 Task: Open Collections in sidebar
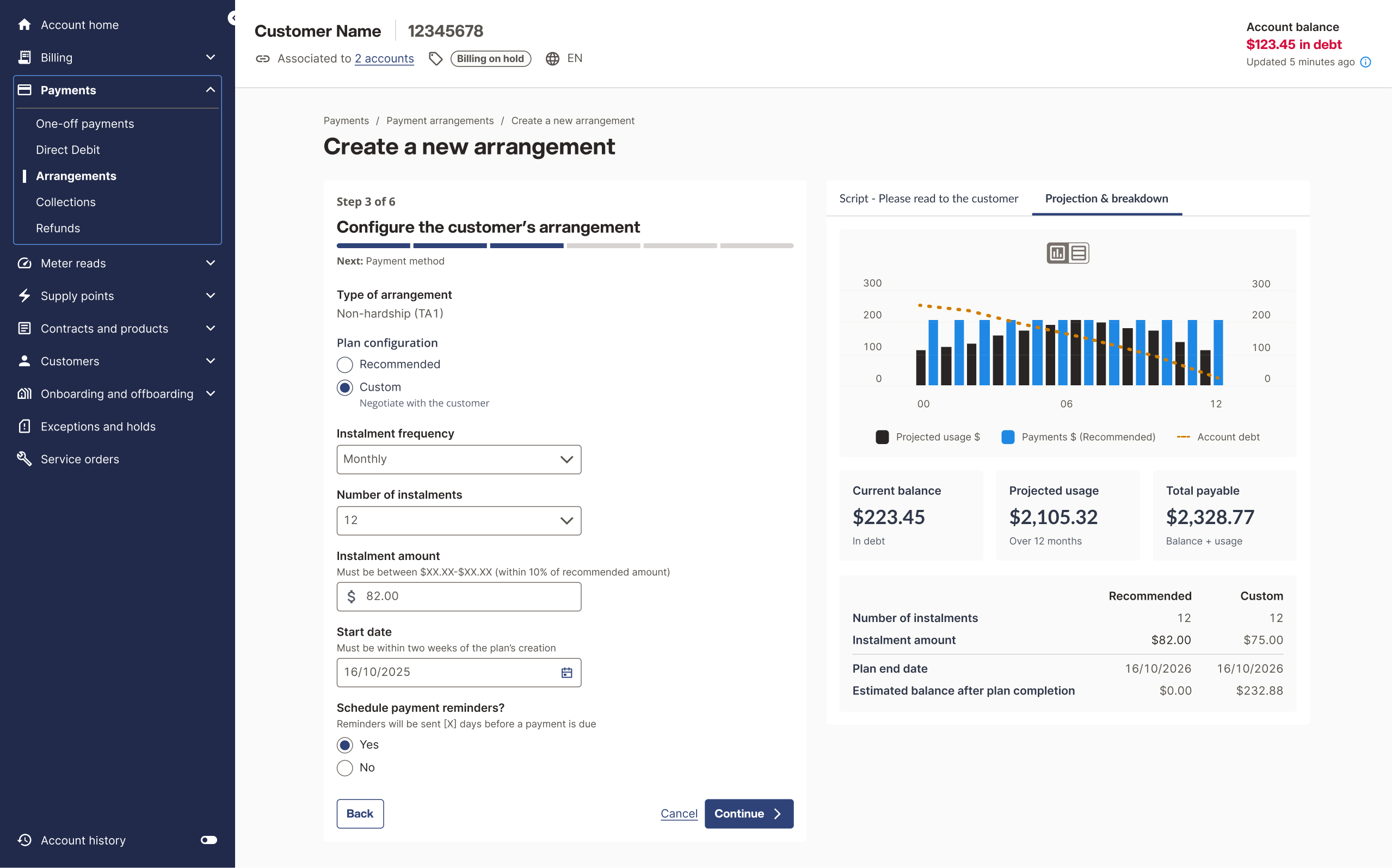point(65,202)
